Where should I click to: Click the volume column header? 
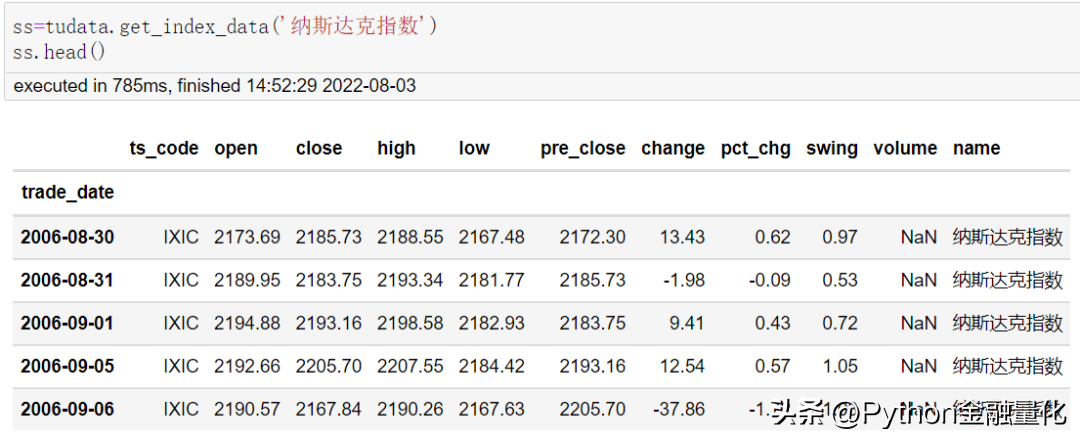(905, 148)
